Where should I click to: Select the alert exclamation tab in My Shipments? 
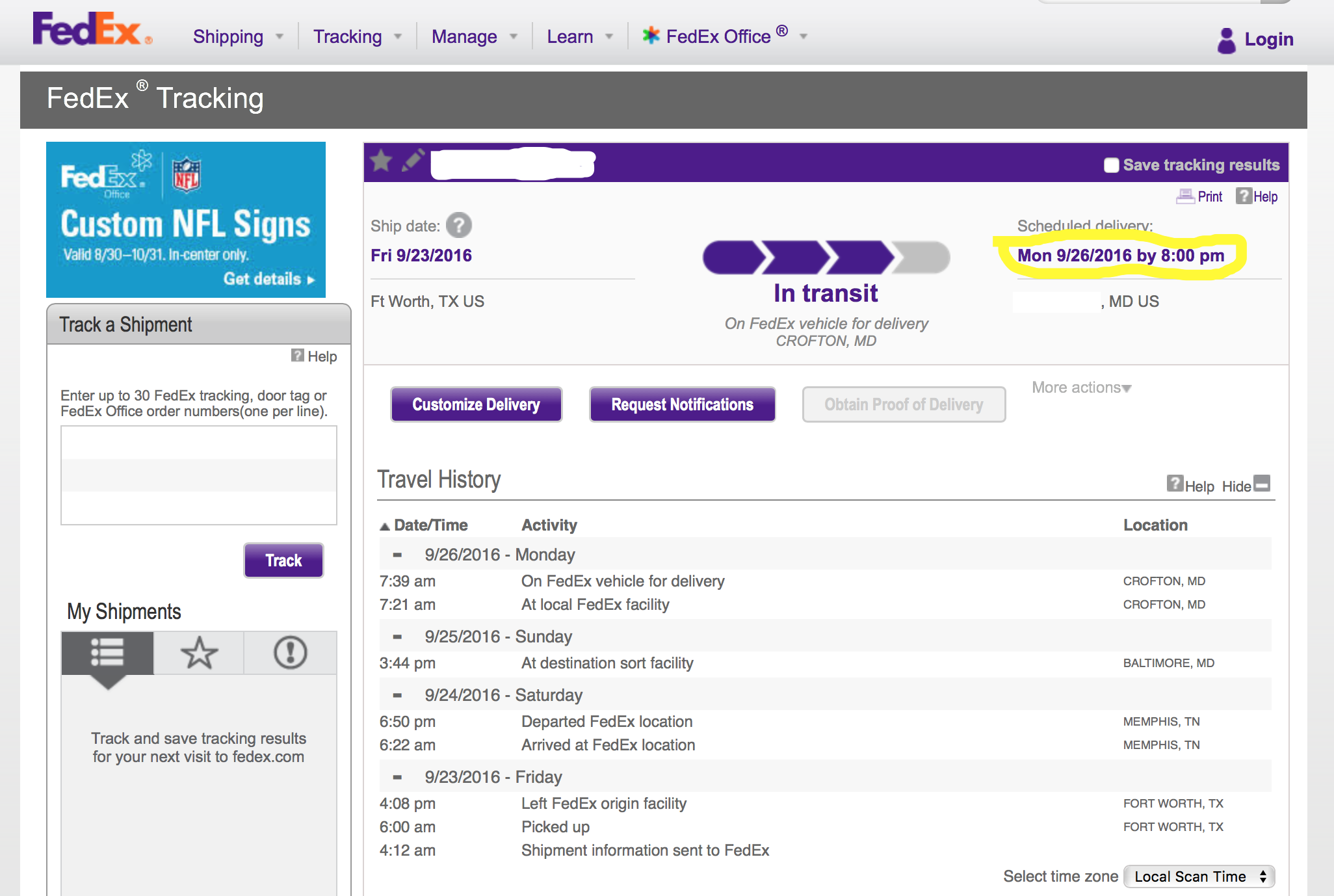[290, 652]
